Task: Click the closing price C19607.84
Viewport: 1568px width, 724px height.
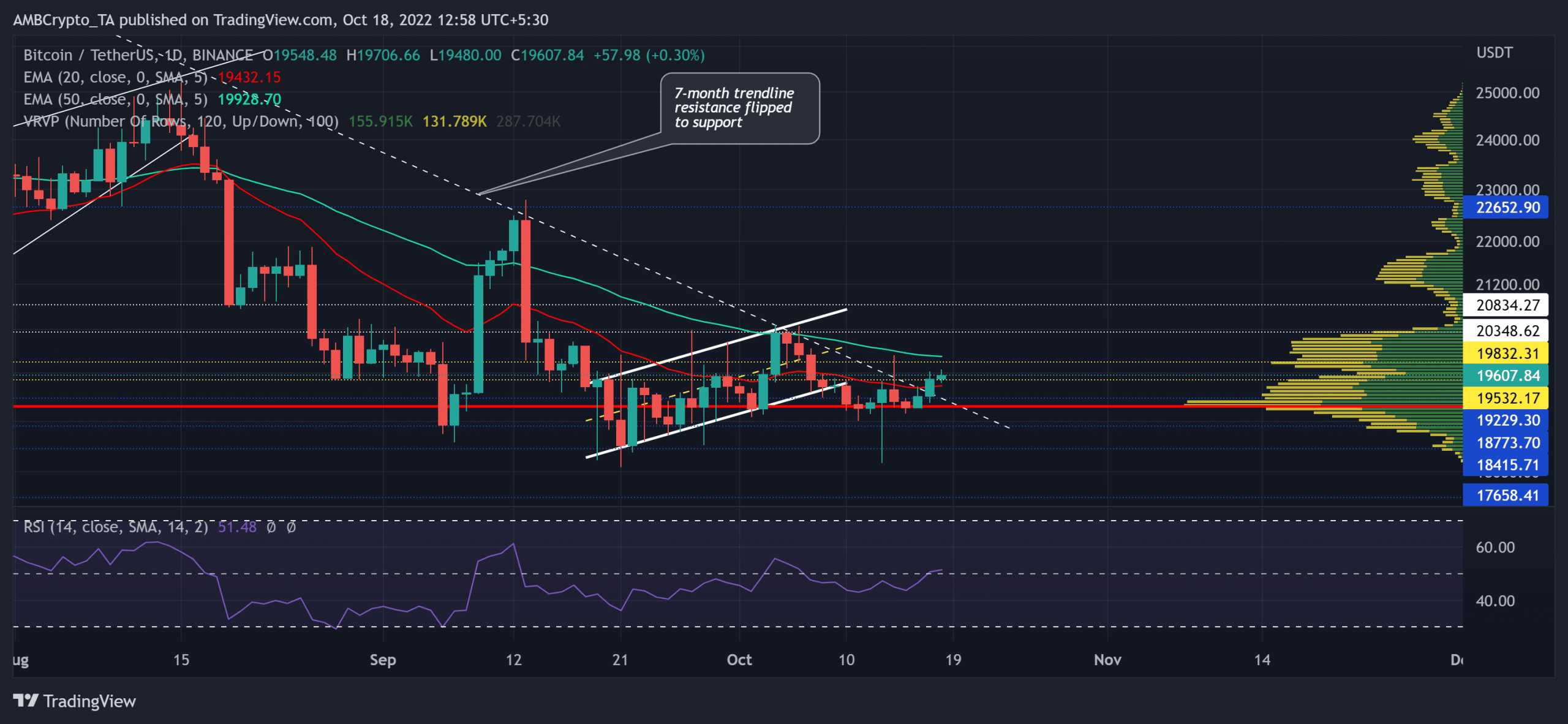Action: (548, 55)
